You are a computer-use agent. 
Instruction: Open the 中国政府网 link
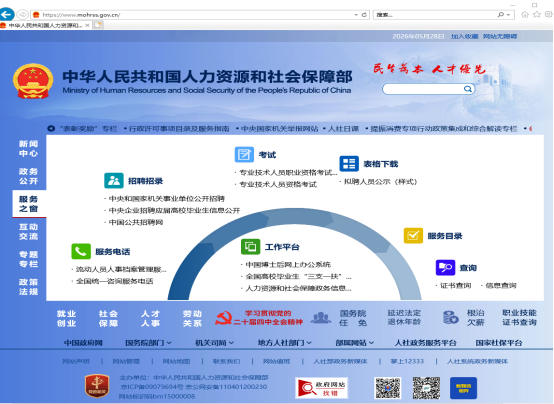tap(83, 342)
